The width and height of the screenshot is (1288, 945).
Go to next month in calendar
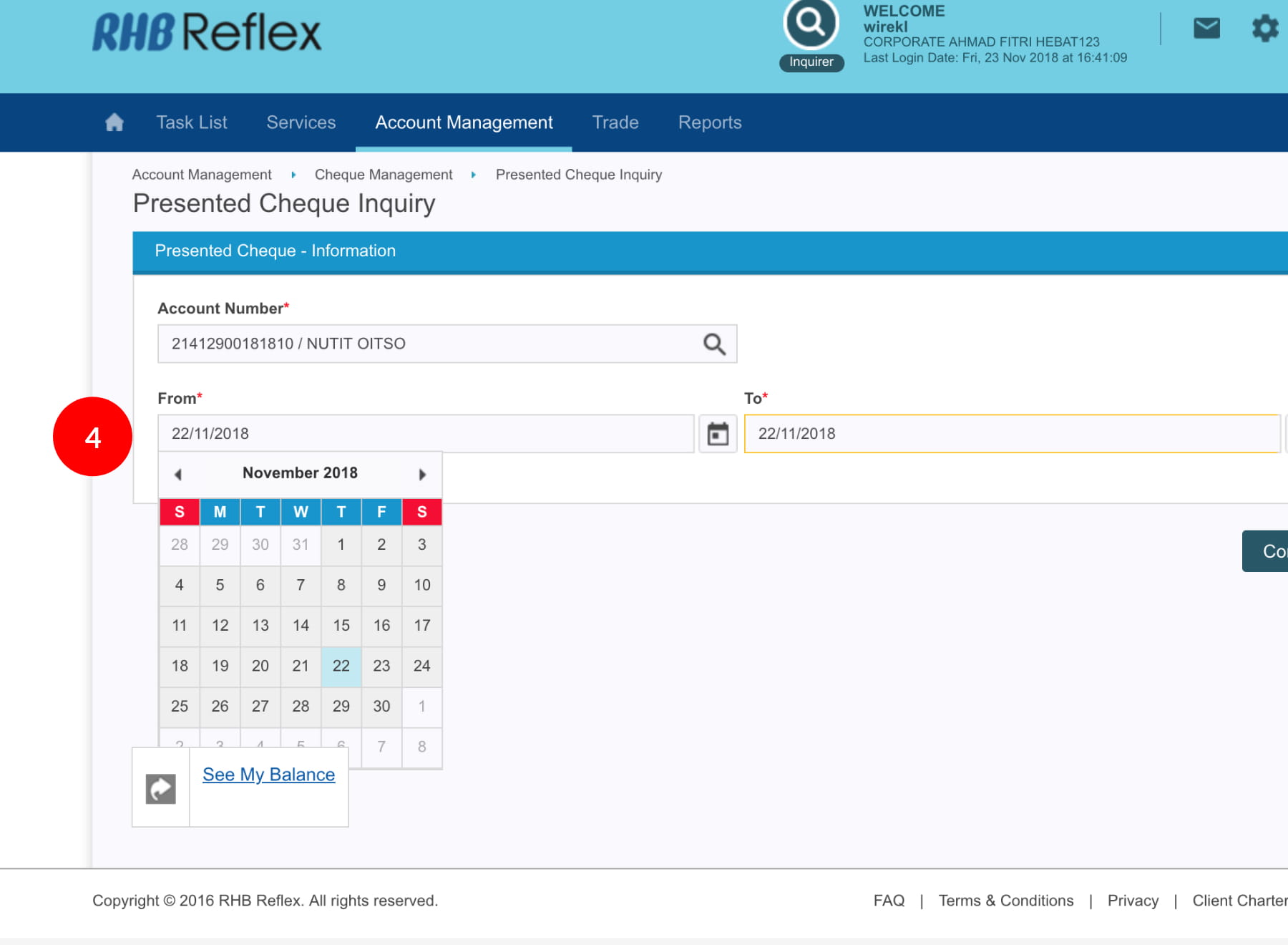pyautogui.click(x=422, y=474)
